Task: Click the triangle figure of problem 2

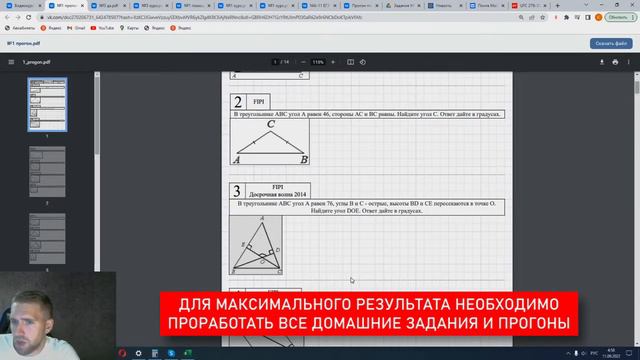Action: coord(269,142)
